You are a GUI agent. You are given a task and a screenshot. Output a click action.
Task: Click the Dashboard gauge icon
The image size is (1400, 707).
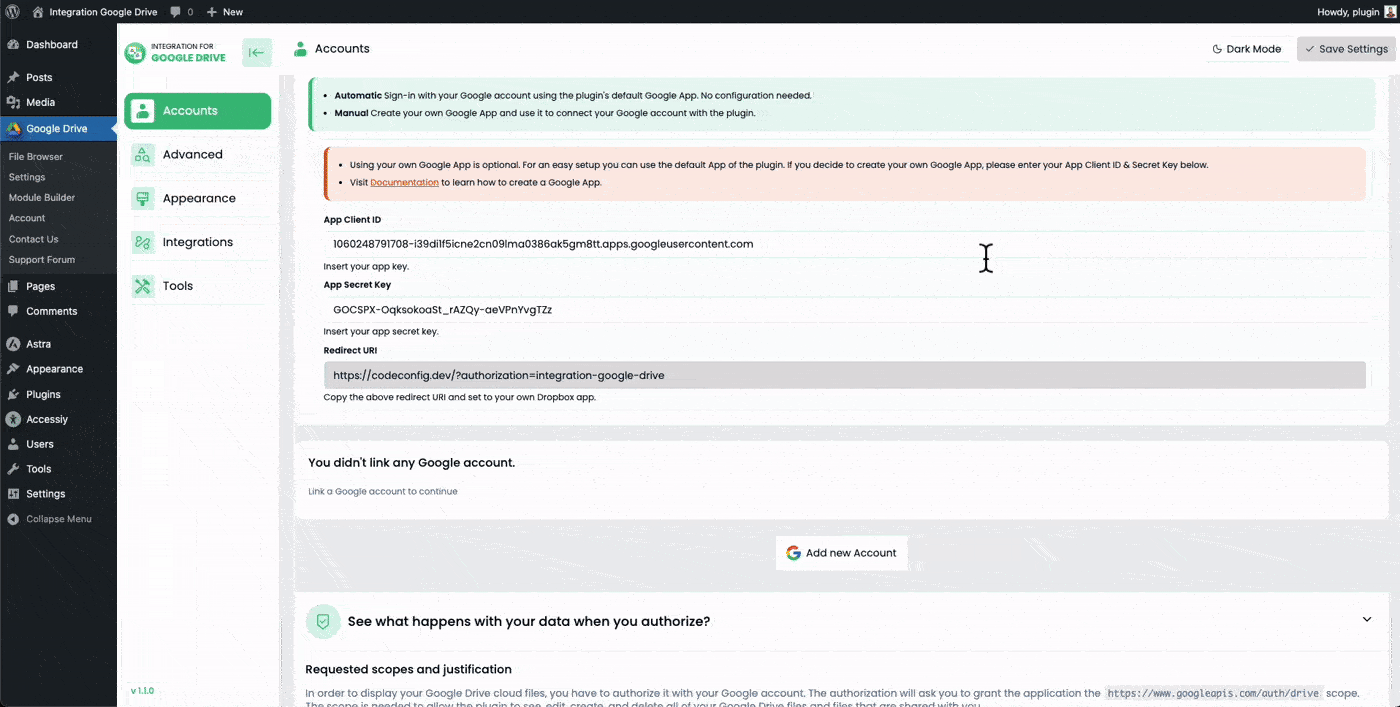pyautogui.click(x=13, y=45)
